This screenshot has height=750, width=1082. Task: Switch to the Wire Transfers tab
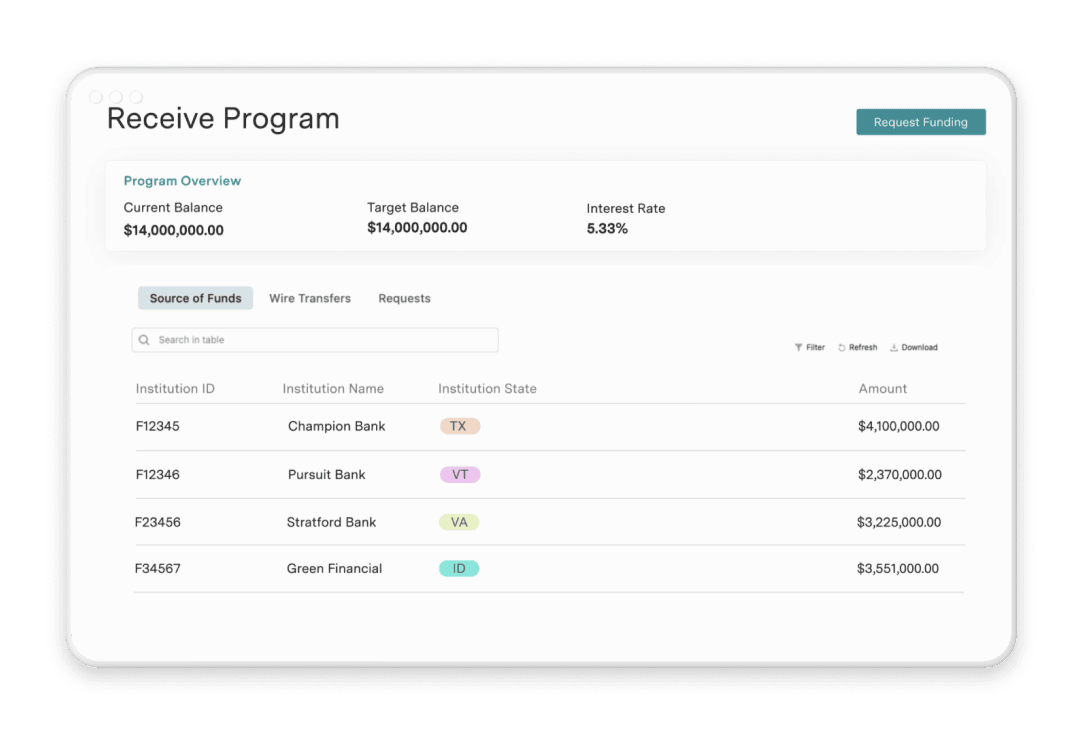pos(310,298)
